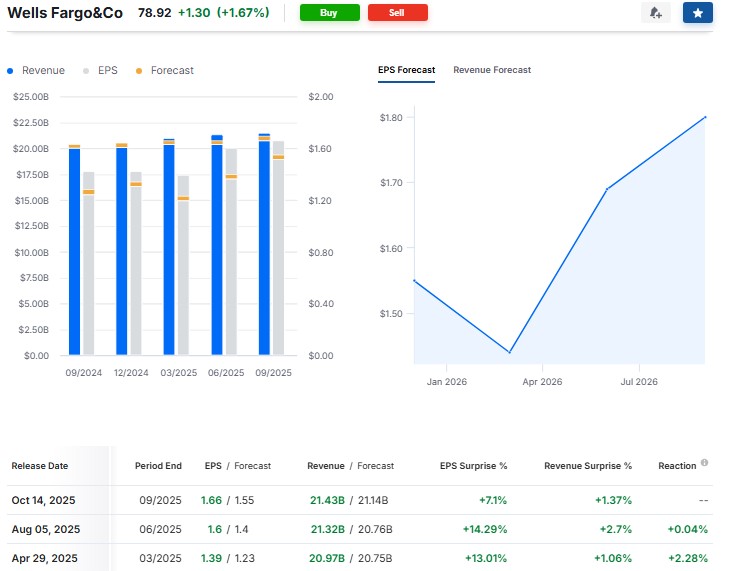
Task: Click the 03/2025 gray EPS bar
Action: pyautogui.click(x=184, y=265)
